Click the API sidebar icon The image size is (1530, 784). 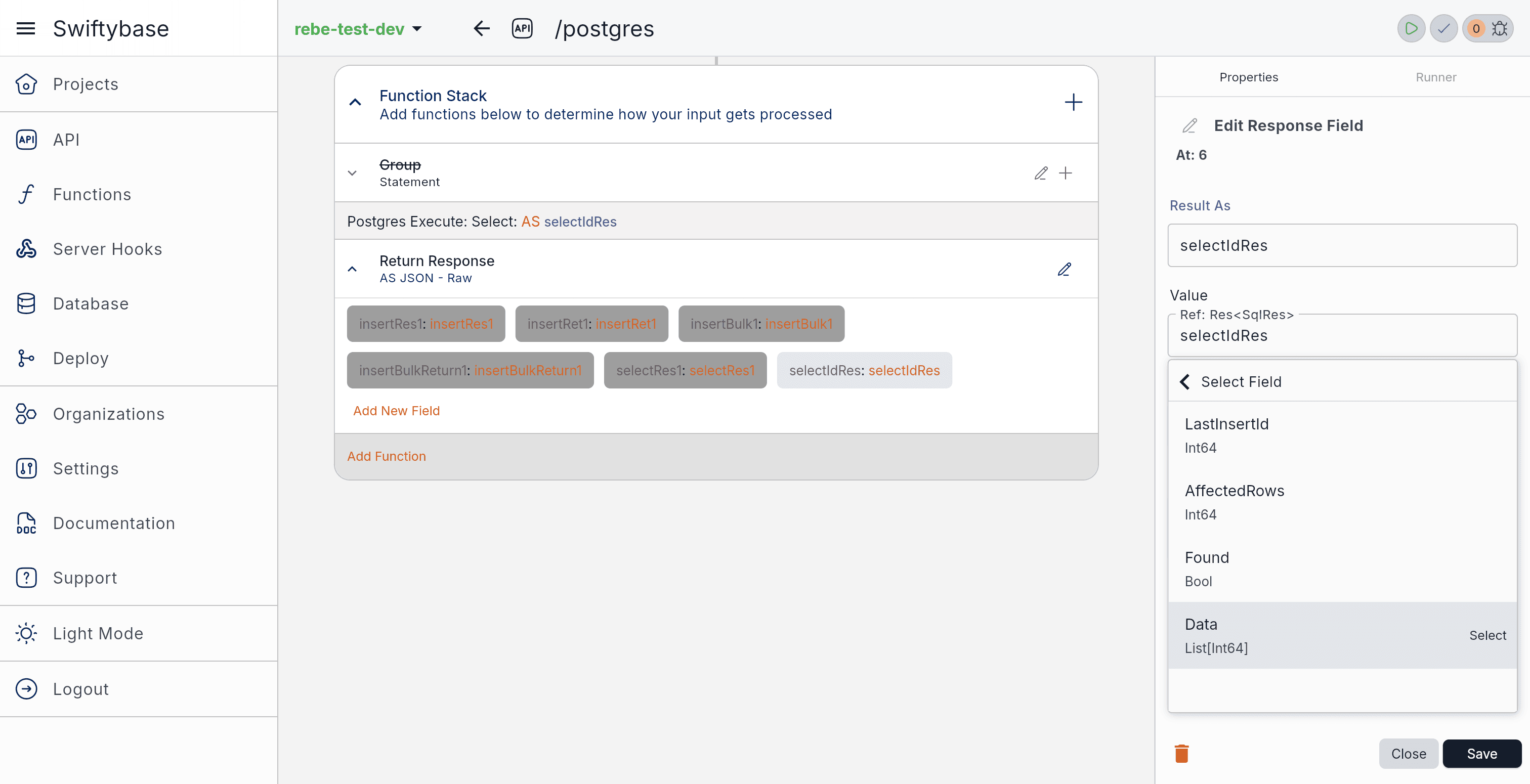pos(26,140)
